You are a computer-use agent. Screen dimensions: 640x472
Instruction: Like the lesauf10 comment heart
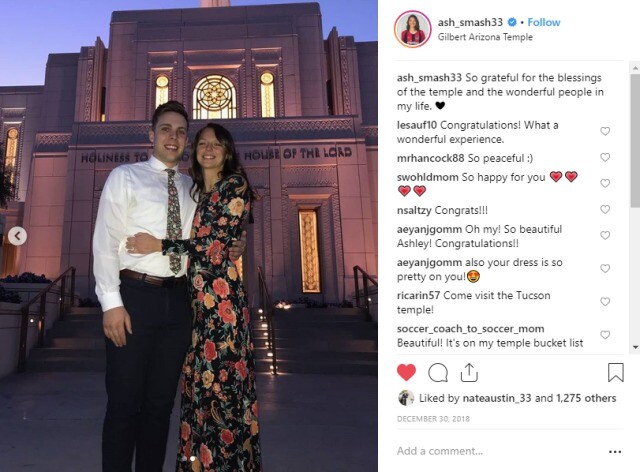tap(605, 131)
